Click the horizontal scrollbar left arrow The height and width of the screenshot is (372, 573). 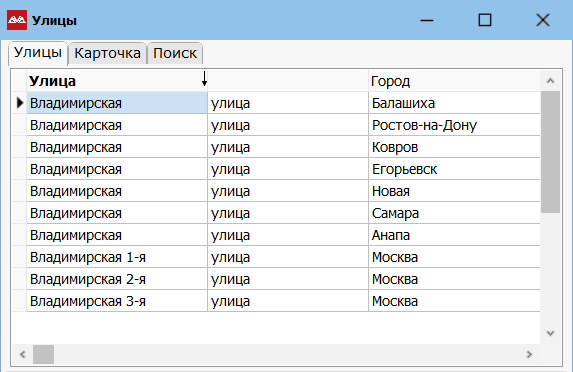pos(23,354)
